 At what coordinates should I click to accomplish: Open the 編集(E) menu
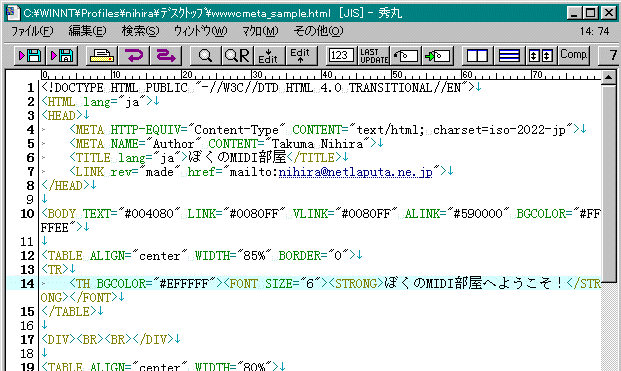(x=87, y=31)
